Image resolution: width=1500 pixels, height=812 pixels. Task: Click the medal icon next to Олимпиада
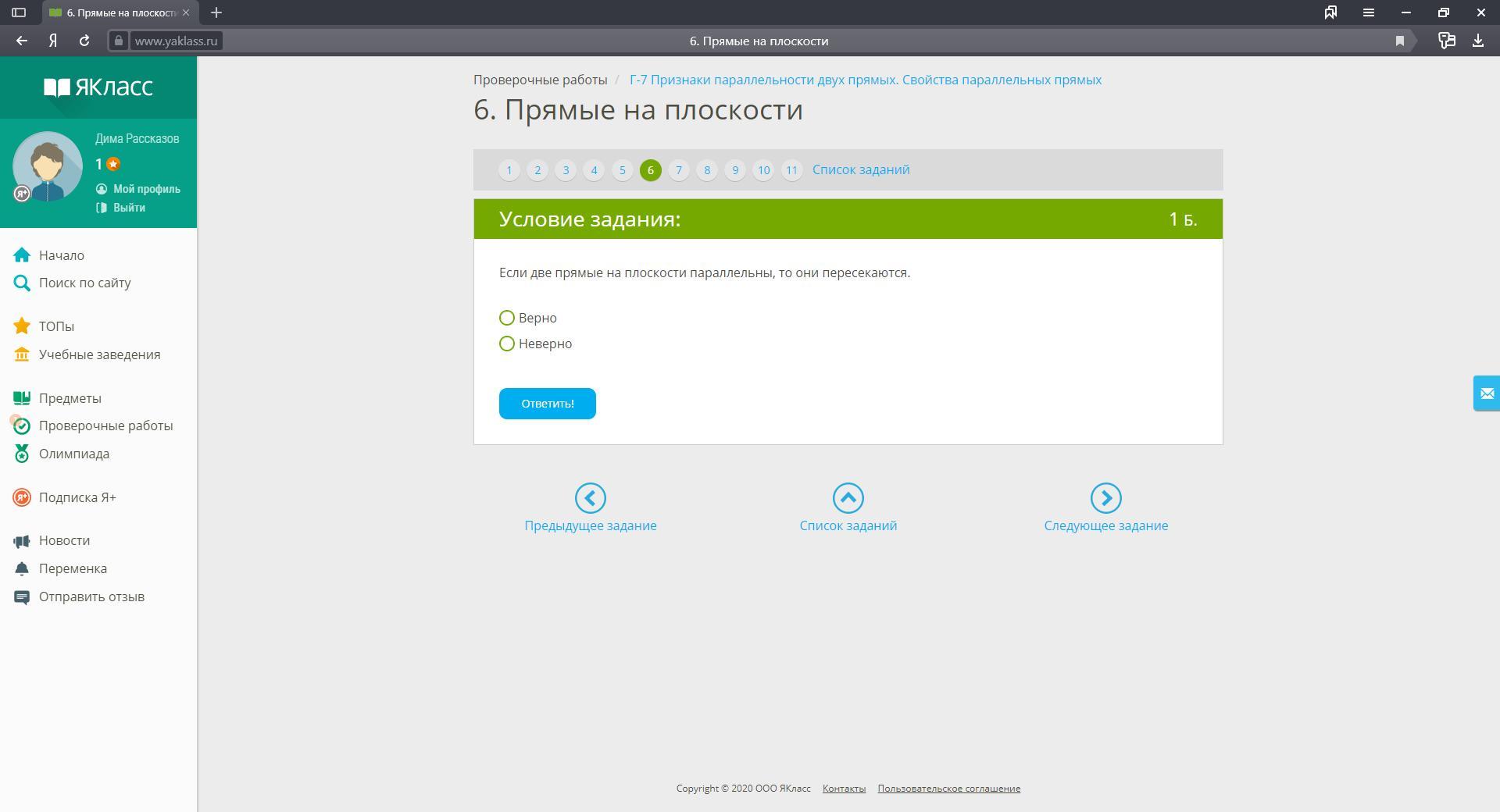(22, 454)
